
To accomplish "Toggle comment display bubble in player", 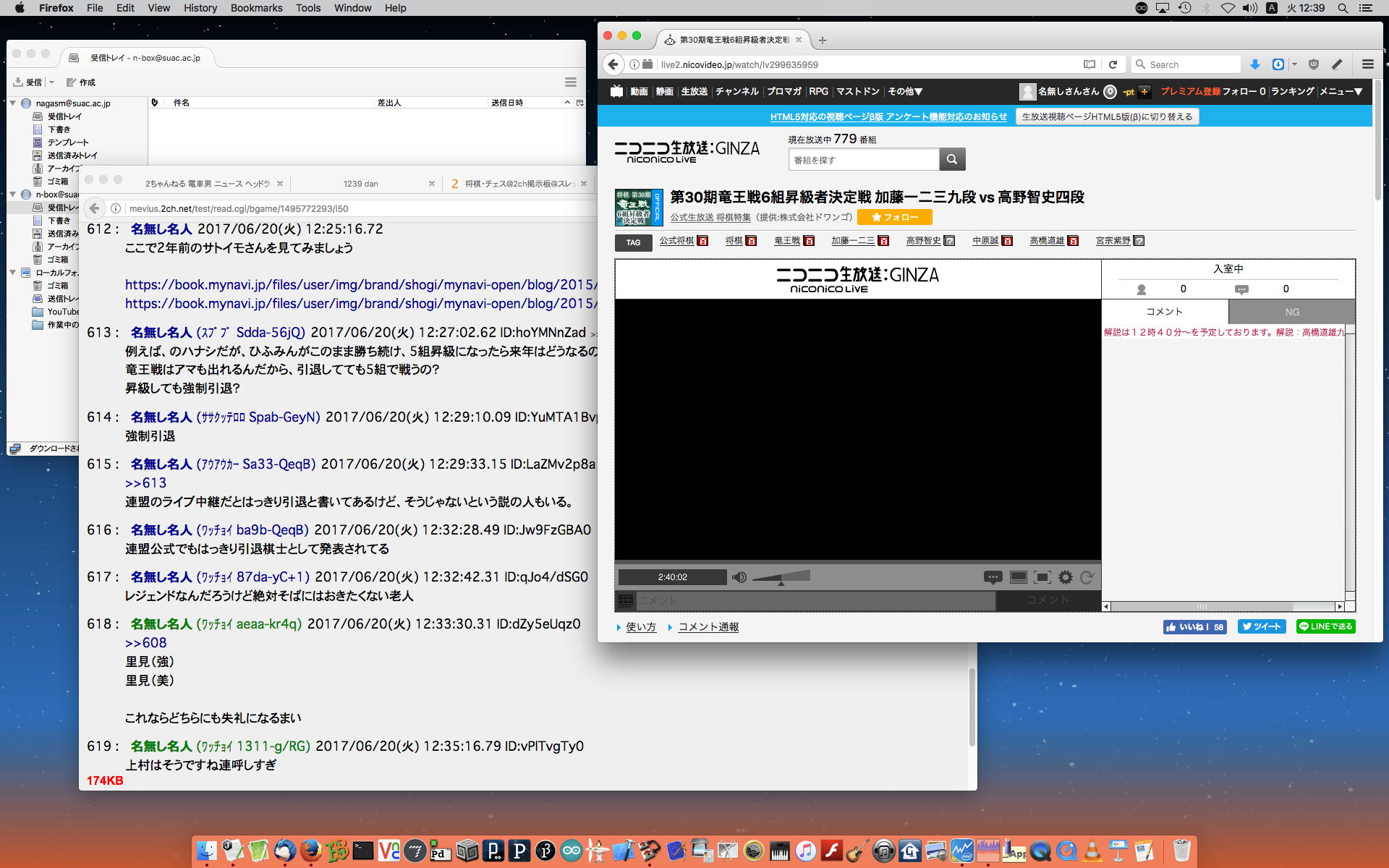I will (993, 577).
